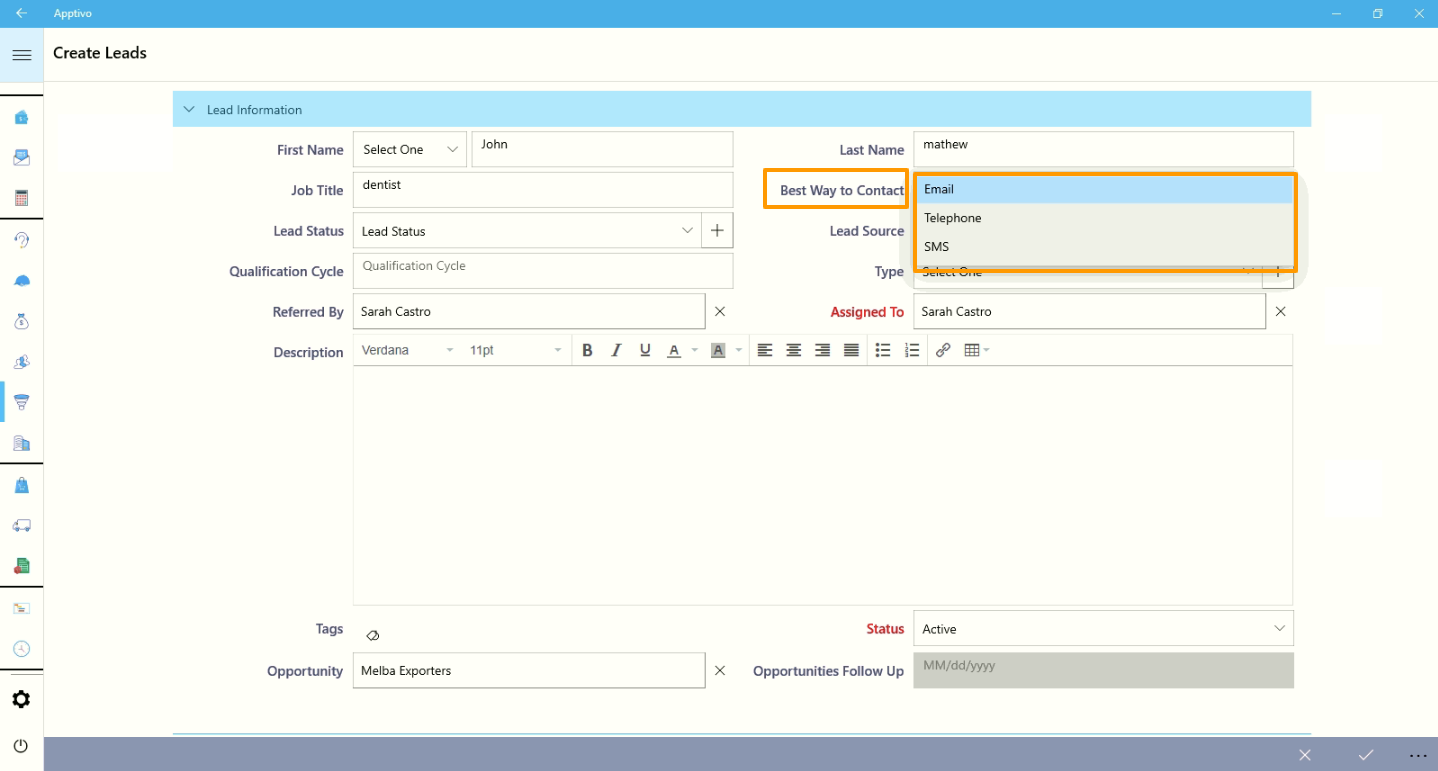Collapse the Lead Information section

[x=189, y=110]
